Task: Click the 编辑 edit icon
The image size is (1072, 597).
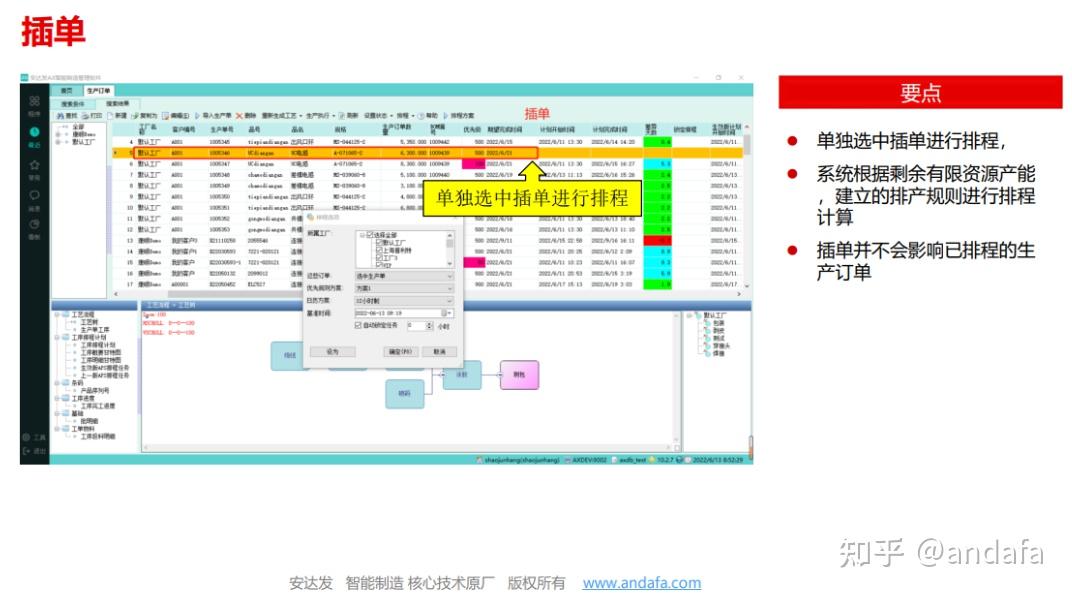Action: [170, 114]
